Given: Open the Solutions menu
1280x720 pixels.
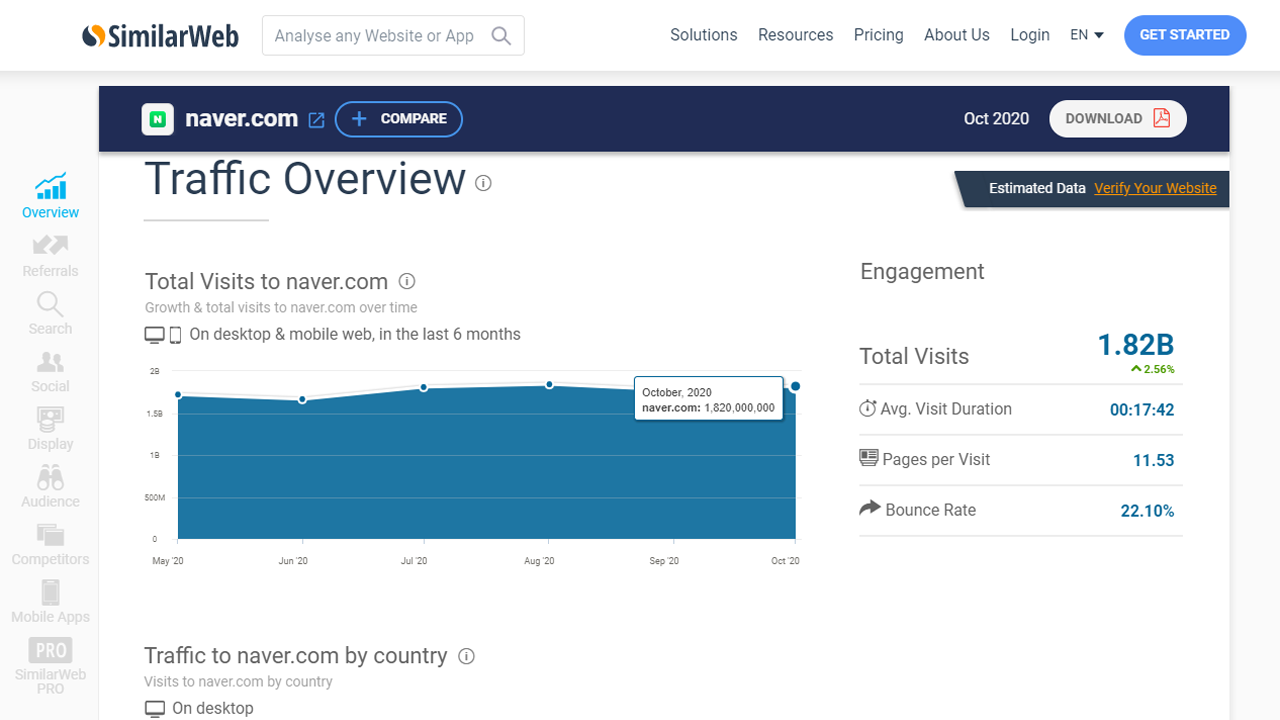Looking at the screenshot, I should (x=704, y=35).
